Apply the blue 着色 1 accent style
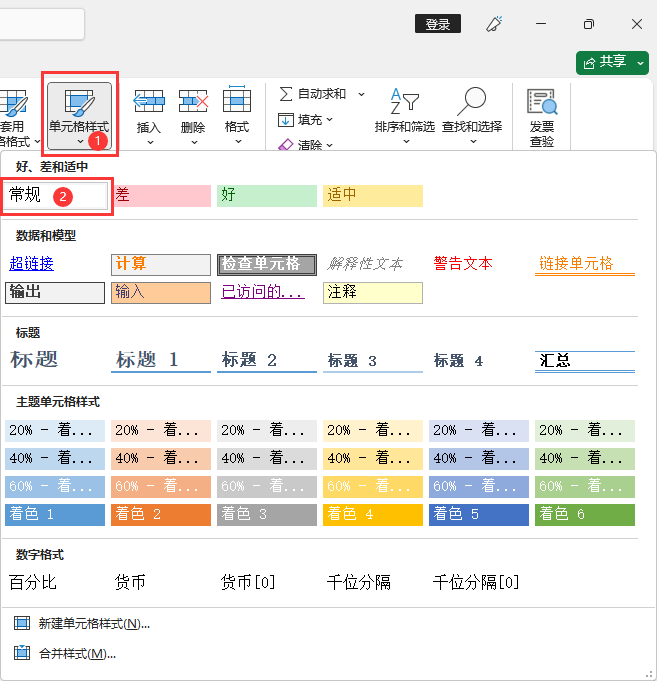The image size is (657, 681). 55,515
